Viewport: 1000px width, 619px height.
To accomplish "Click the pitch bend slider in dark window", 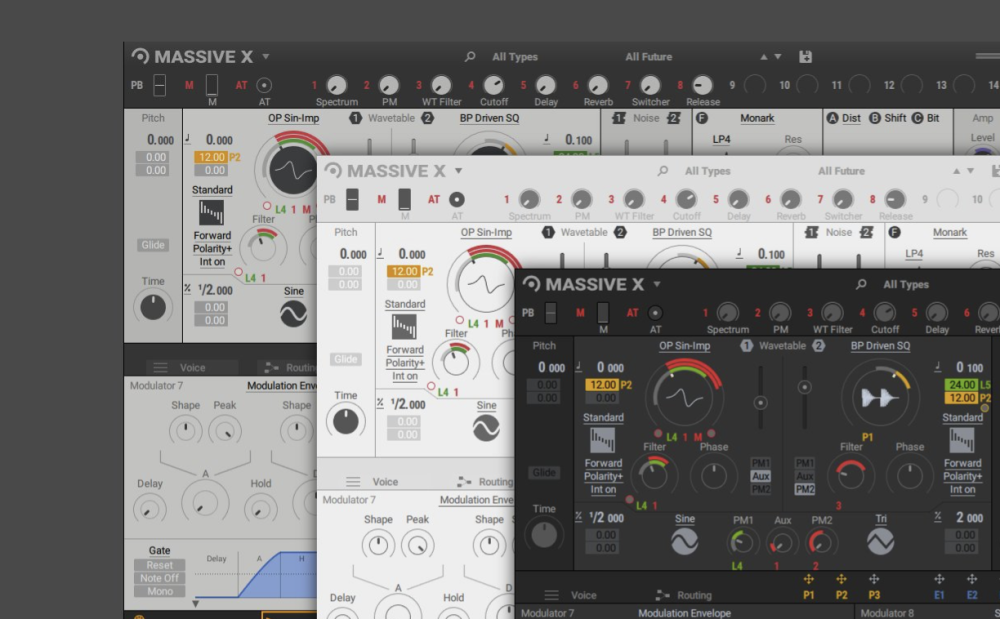I will point(550,313).
